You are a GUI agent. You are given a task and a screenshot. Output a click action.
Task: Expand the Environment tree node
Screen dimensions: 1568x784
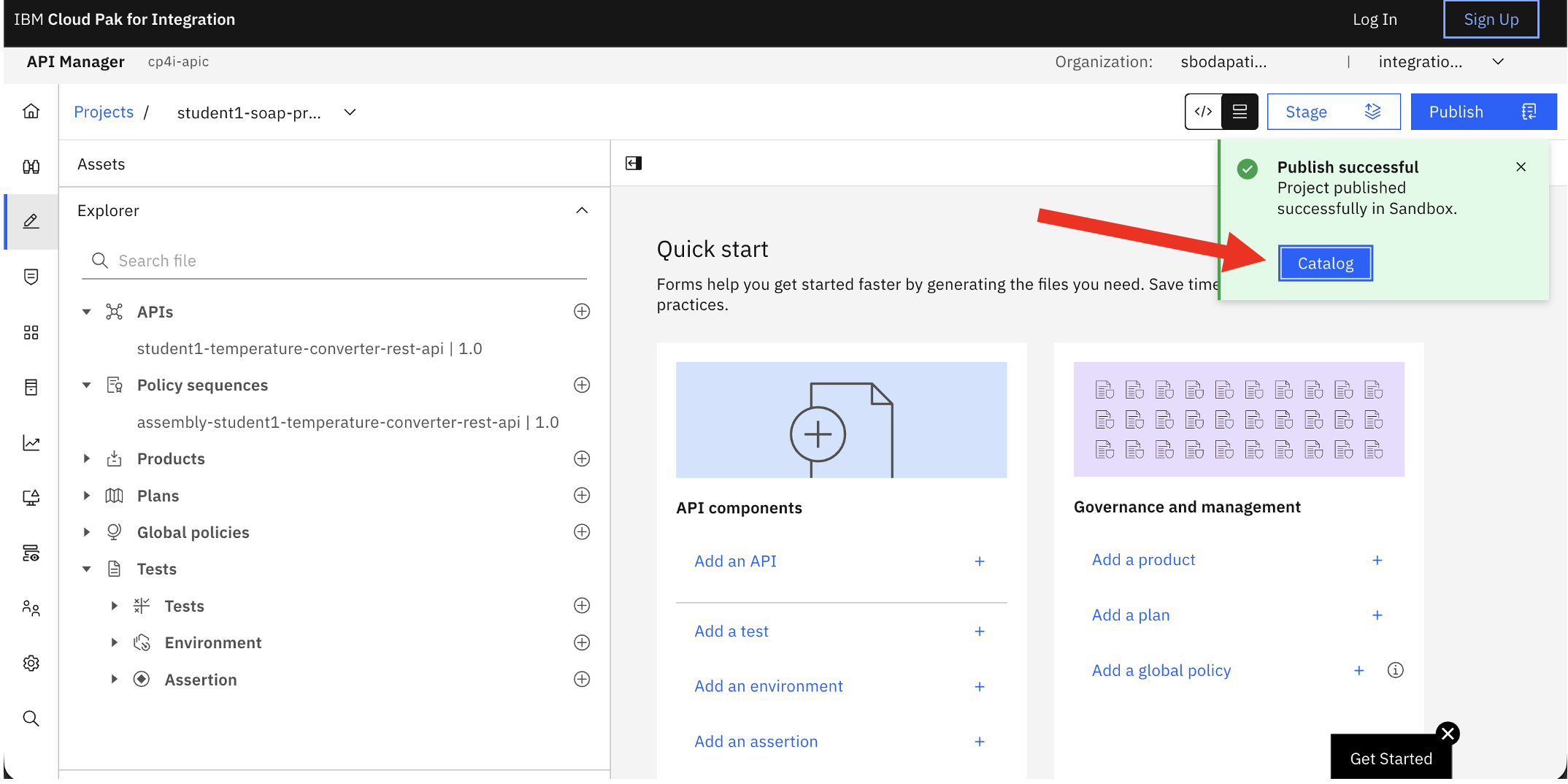tap(115, 643)
